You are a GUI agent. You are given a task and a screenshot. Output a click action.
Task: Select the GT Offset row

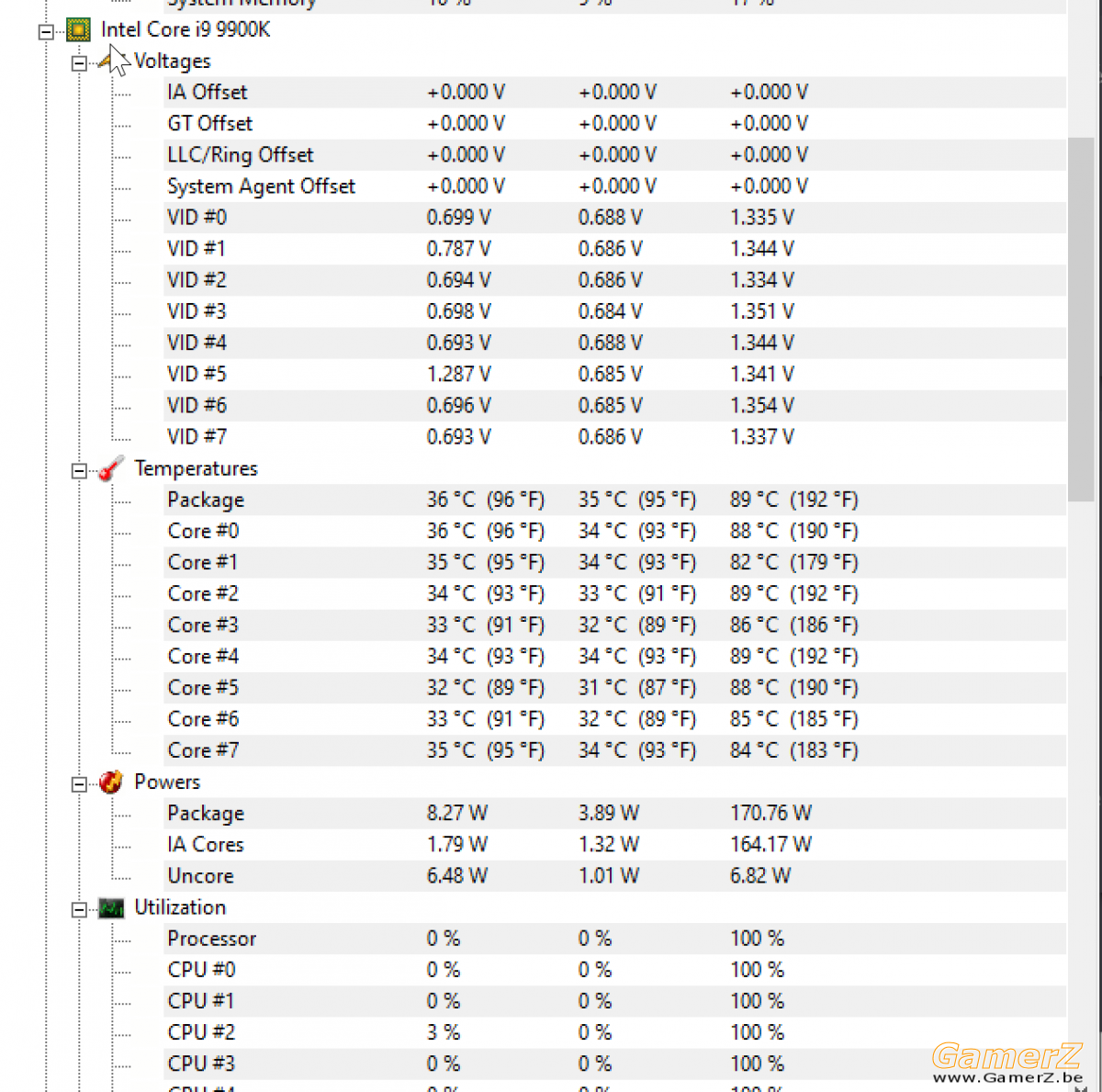click(x=613, y=123)
